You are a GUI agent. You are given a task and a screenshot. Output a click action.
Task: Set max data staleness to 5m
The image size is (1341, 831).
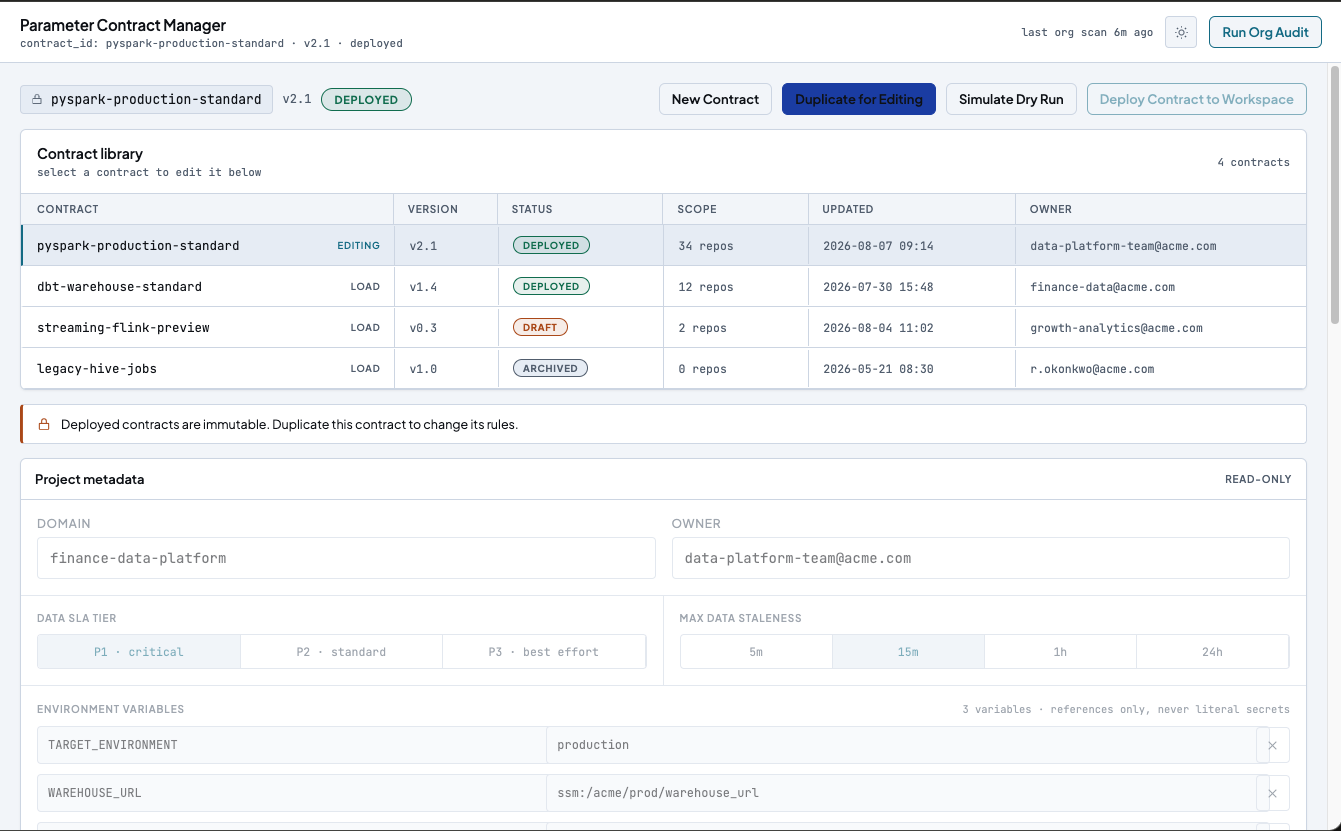coord(756,652)
